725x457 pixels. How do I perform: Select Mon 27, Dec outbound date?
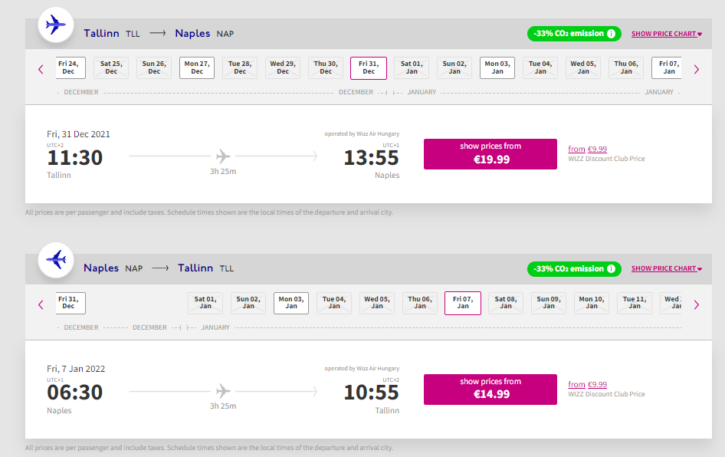click(197, 68)
